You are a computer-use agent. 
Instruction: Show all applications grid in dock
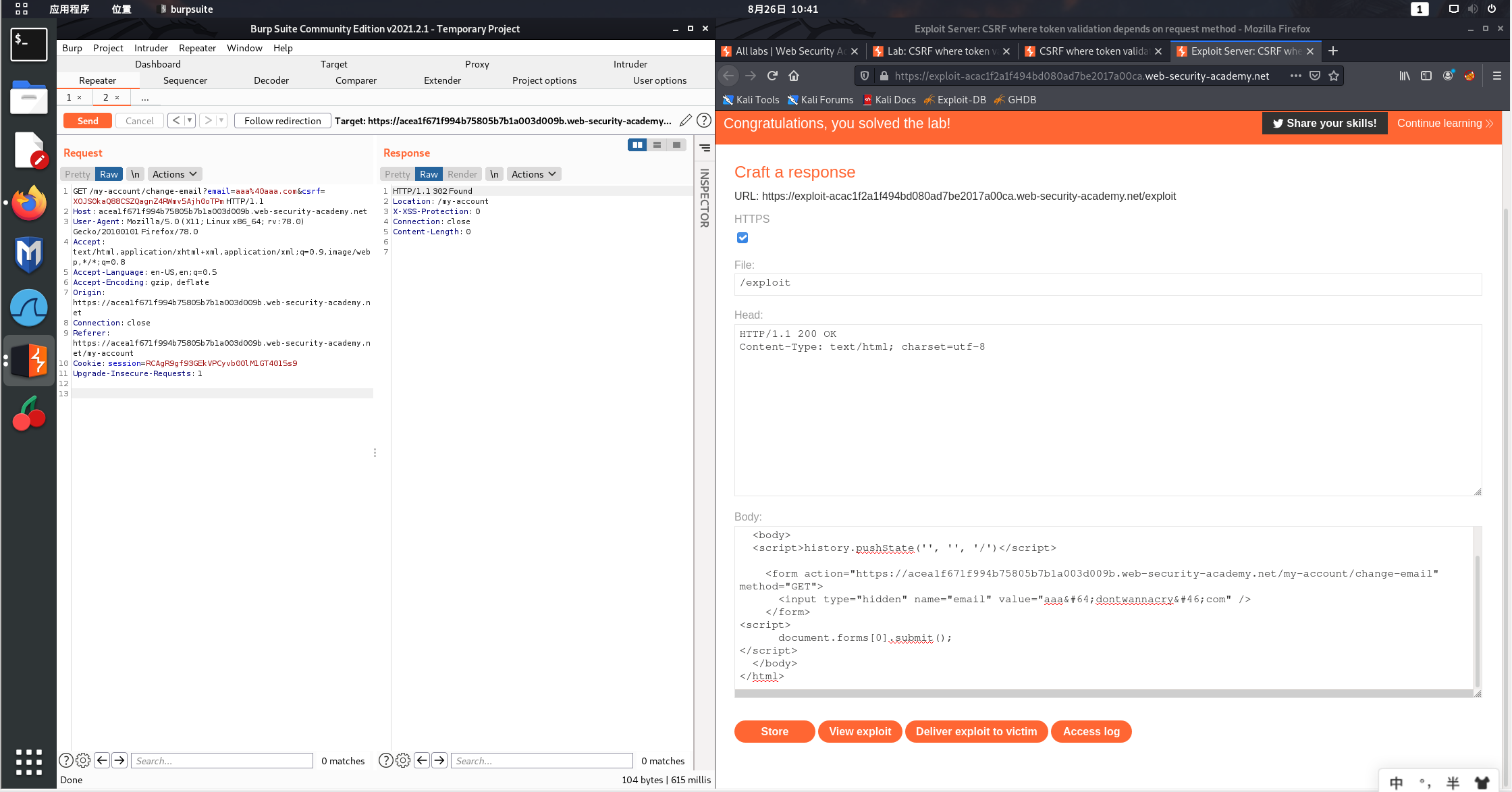tap(28, 762)
